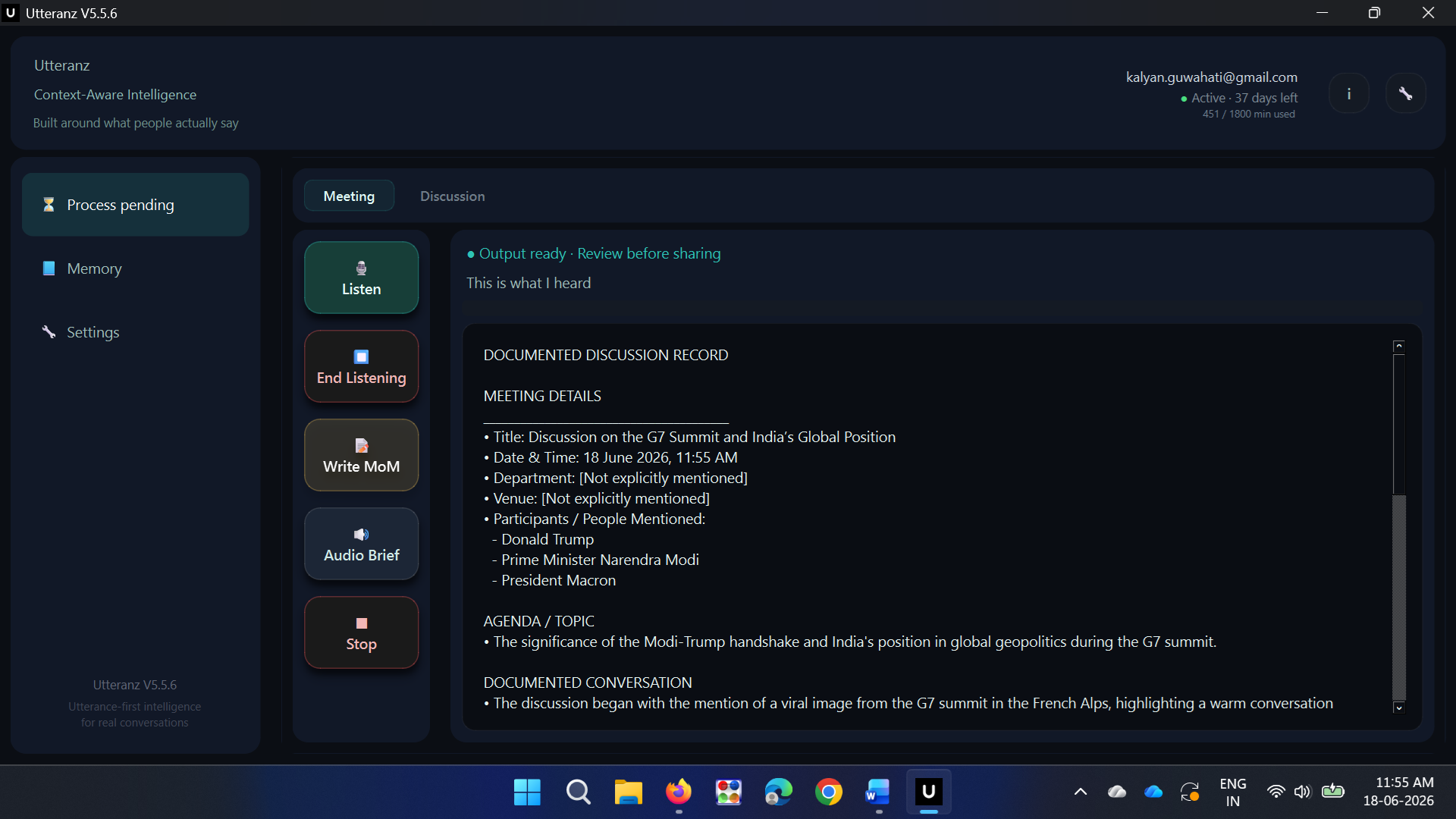
Task: Open the info button in header
Action: pos(1349,93)
